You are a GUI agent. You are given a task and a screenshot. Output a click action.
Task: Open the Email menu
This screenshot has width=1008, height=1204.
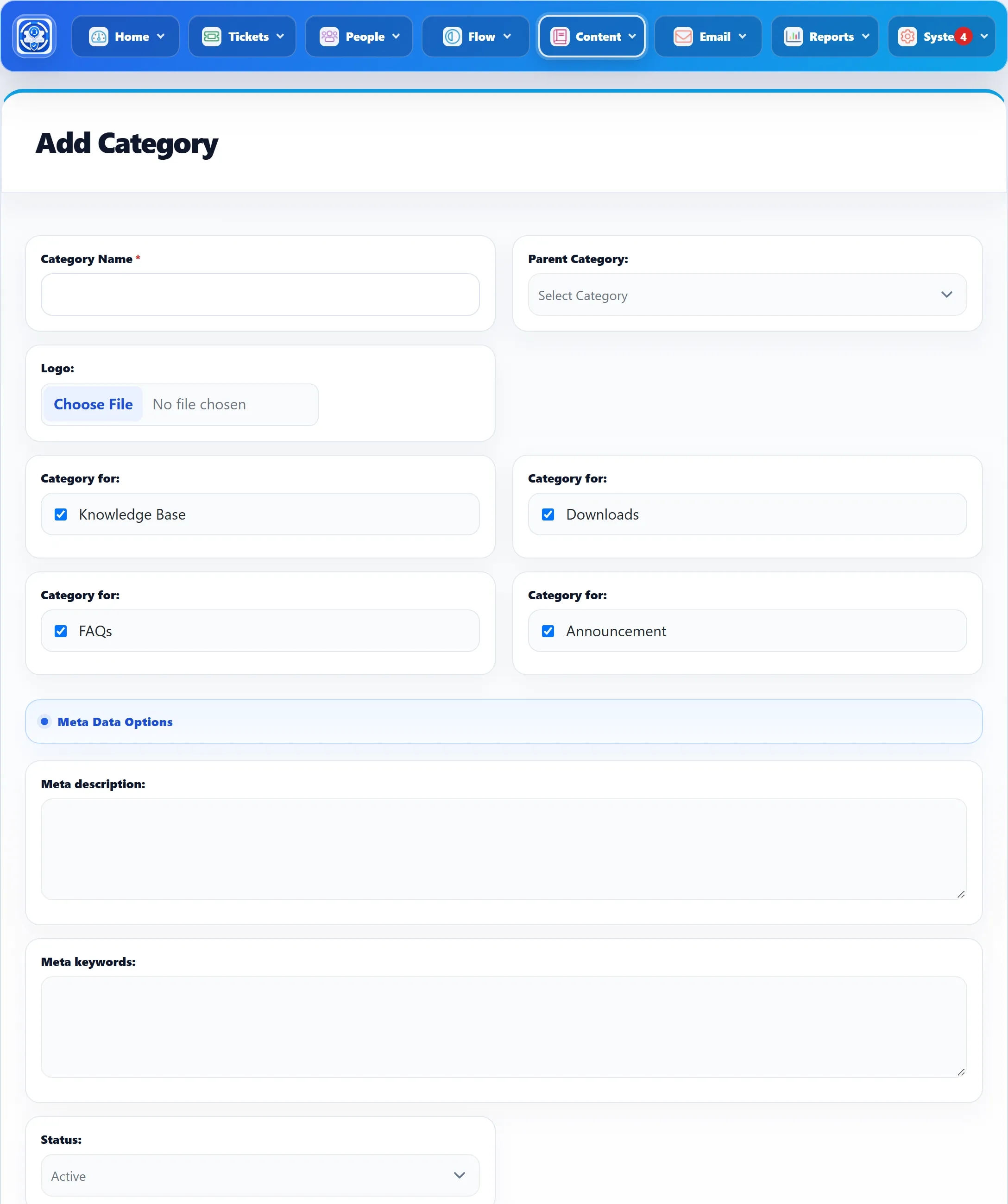tap(708, 37)
